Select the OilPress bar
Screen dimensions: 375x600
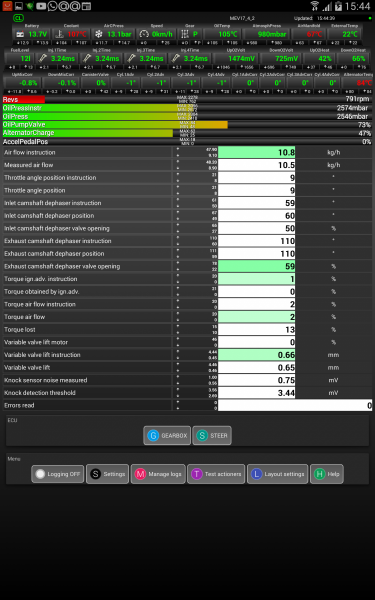tap(188, 116)
